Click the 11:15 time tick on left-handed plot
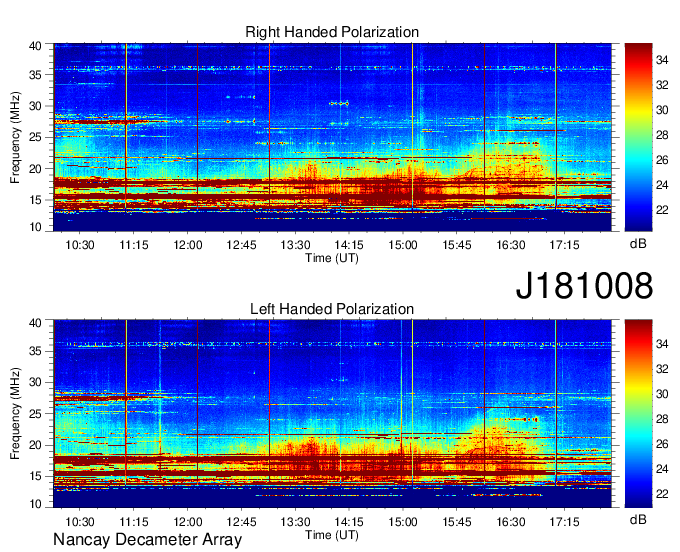The image size is (680, 552). click(x=134, y=522)
